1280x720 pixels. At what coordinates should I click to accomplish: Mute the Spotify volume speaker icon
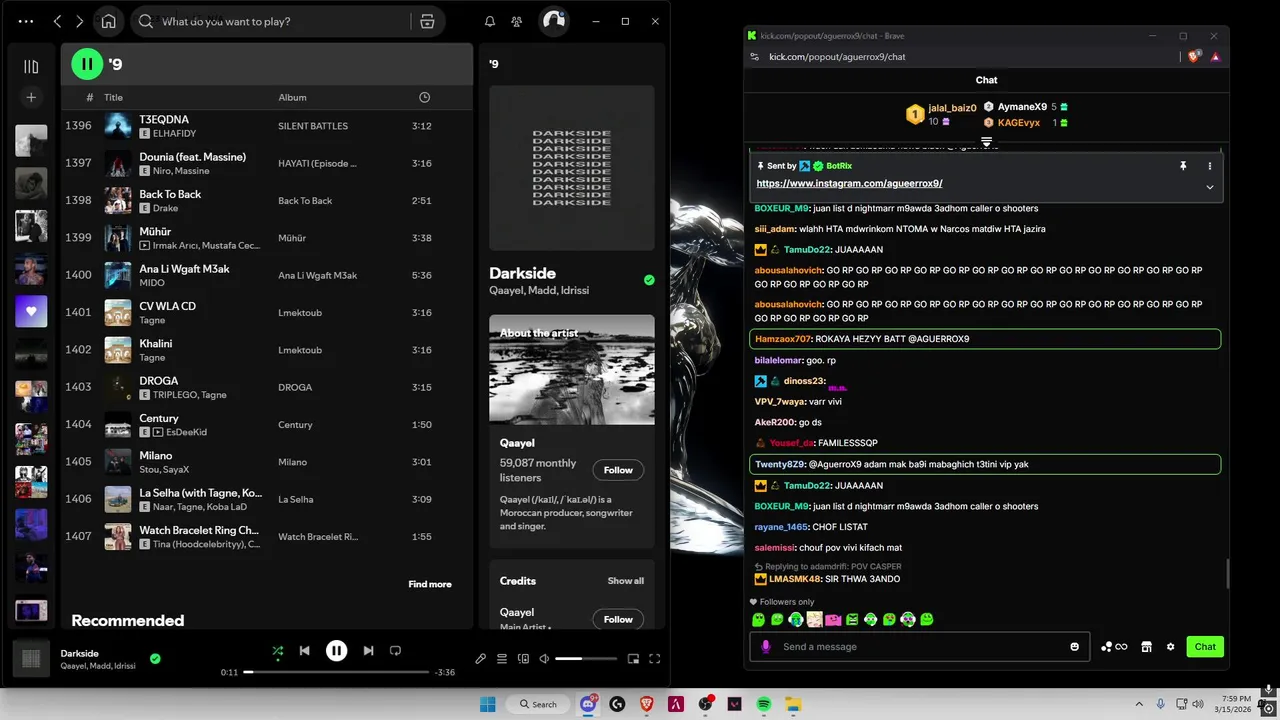pos(544,659)
